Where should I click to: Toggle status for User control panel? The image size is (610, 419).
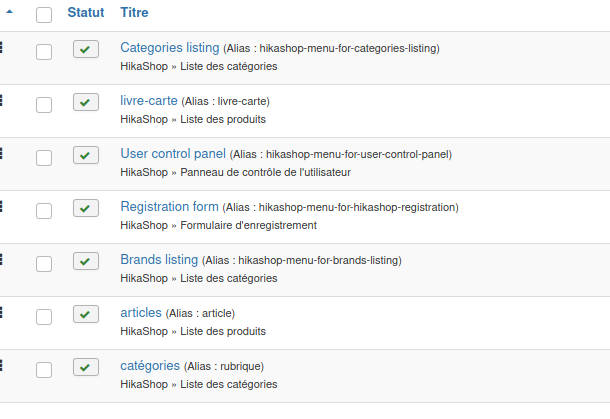86,156
